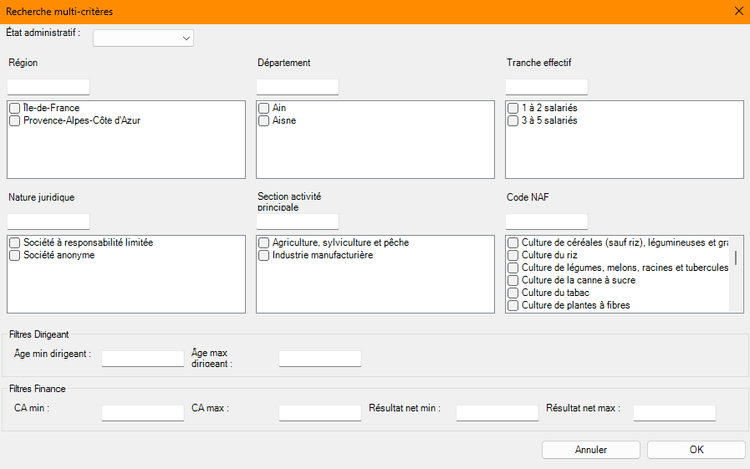Screen dimensions: 750x469
Task: Check the Île-de-France region box
Action: (15, 108)
